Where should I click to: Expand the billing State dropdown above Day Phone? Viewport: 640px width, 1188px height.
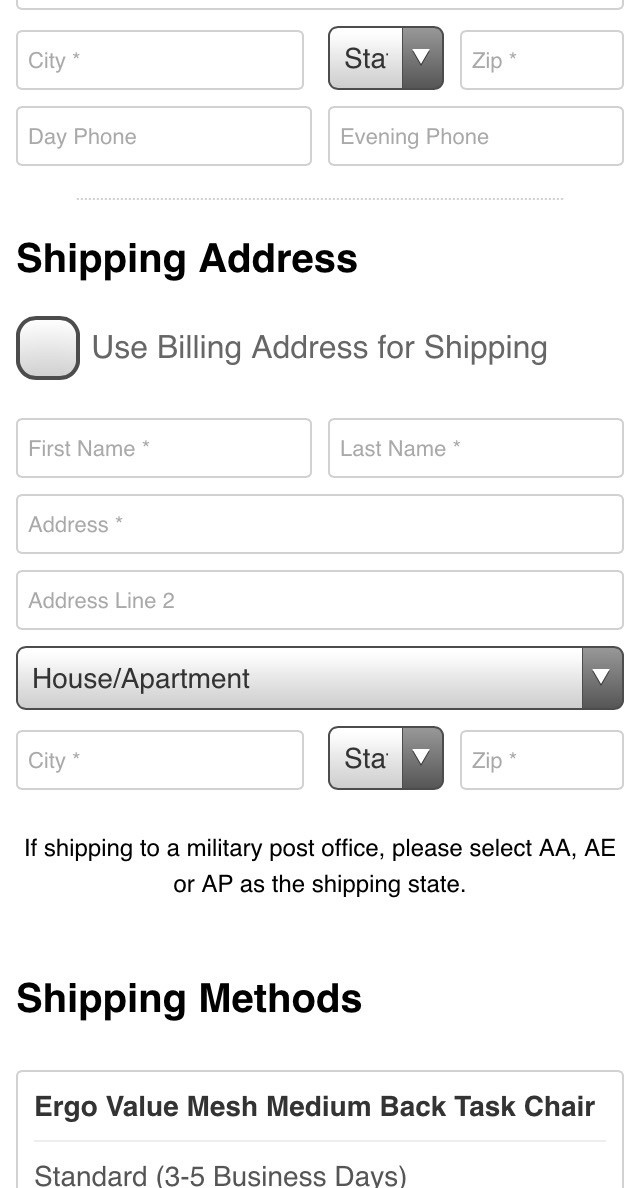pyautogui.click(x=385, y=59)
